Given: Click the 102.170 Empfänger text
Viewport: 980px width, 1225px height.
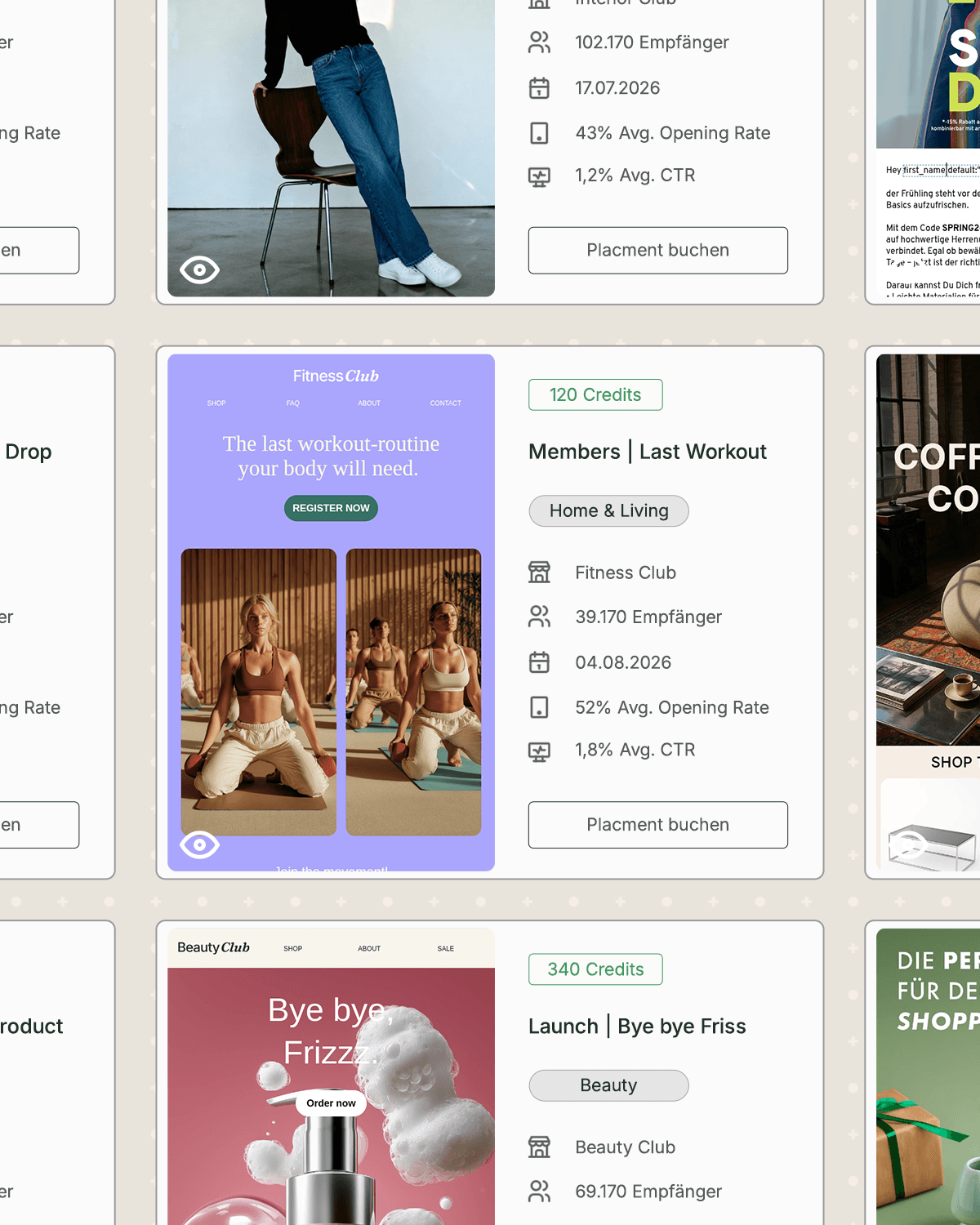Looking at the screenshot, I should click(x=652, y=42).
